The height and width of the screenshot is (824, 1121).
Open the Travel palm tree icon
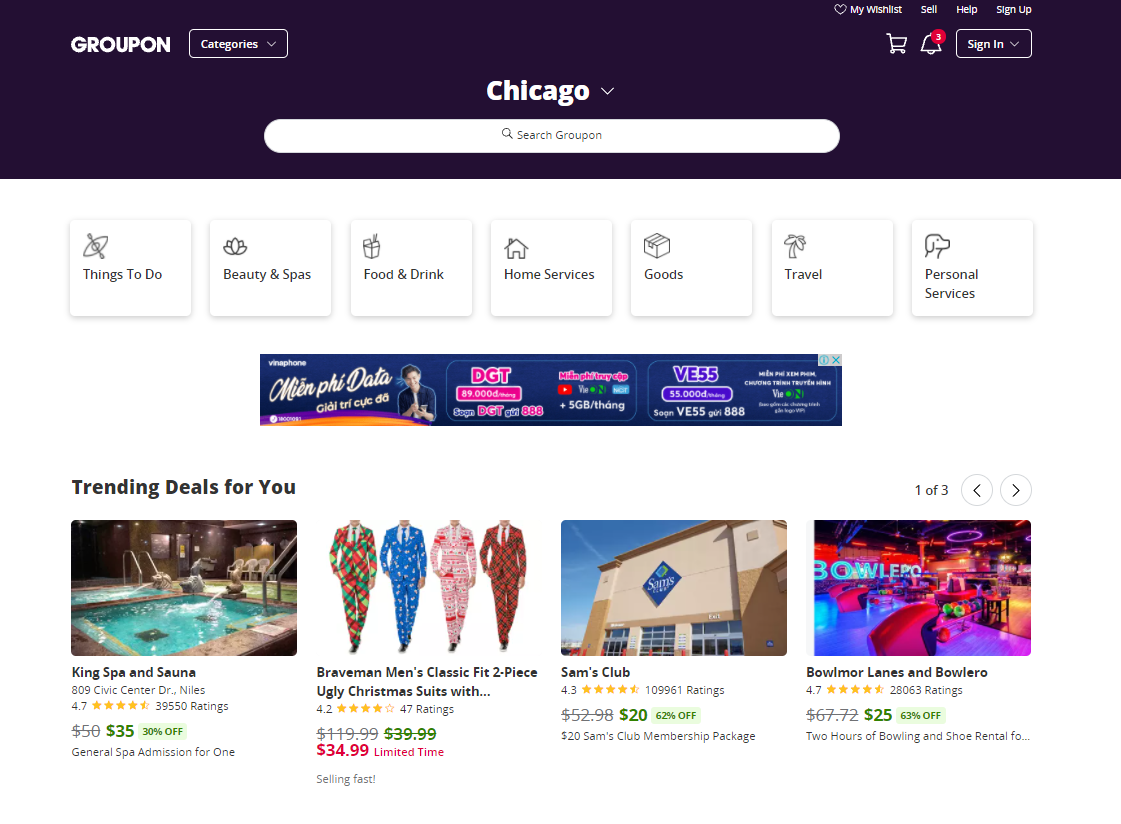tap(794, 246)
